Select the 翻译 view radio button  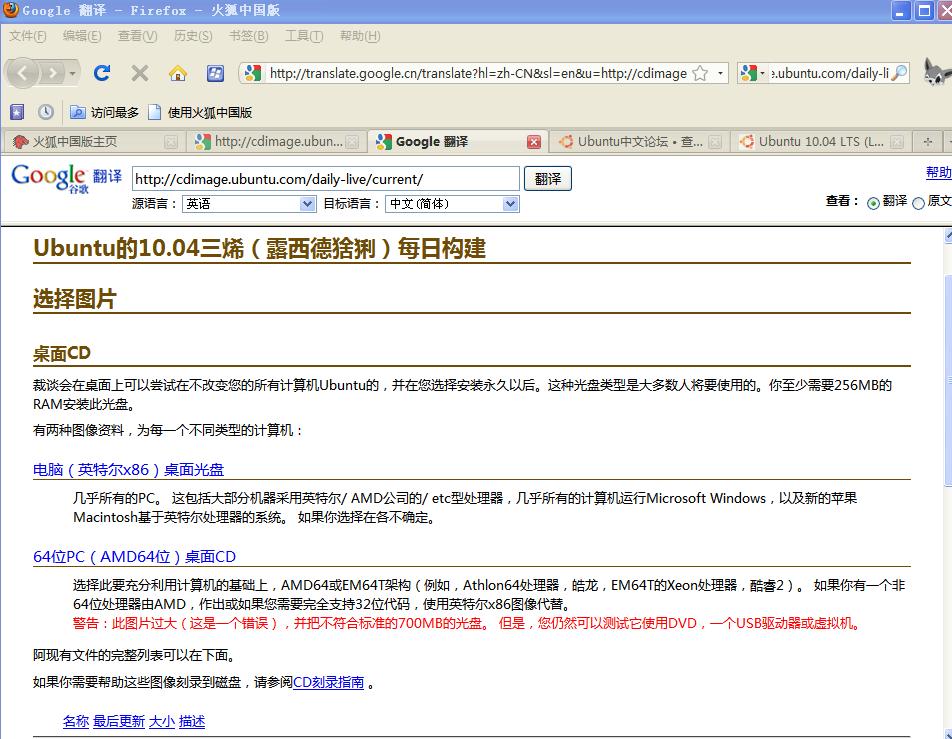click(x=873, y=203)
